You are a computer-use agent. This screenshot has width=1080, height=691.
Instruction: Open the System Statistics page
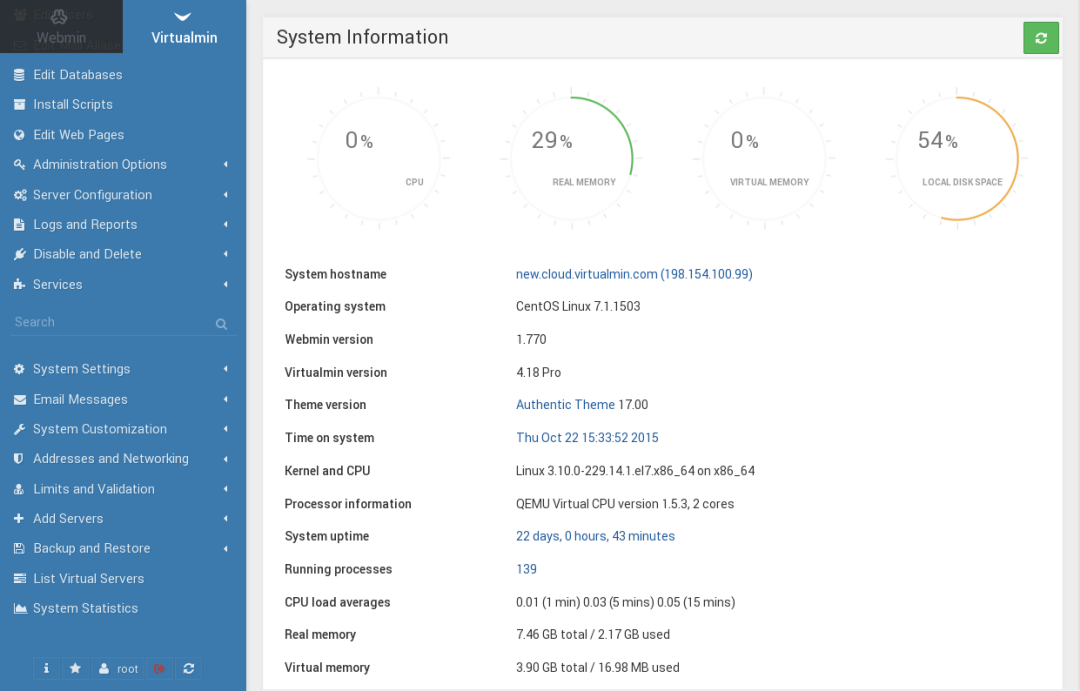85,609
